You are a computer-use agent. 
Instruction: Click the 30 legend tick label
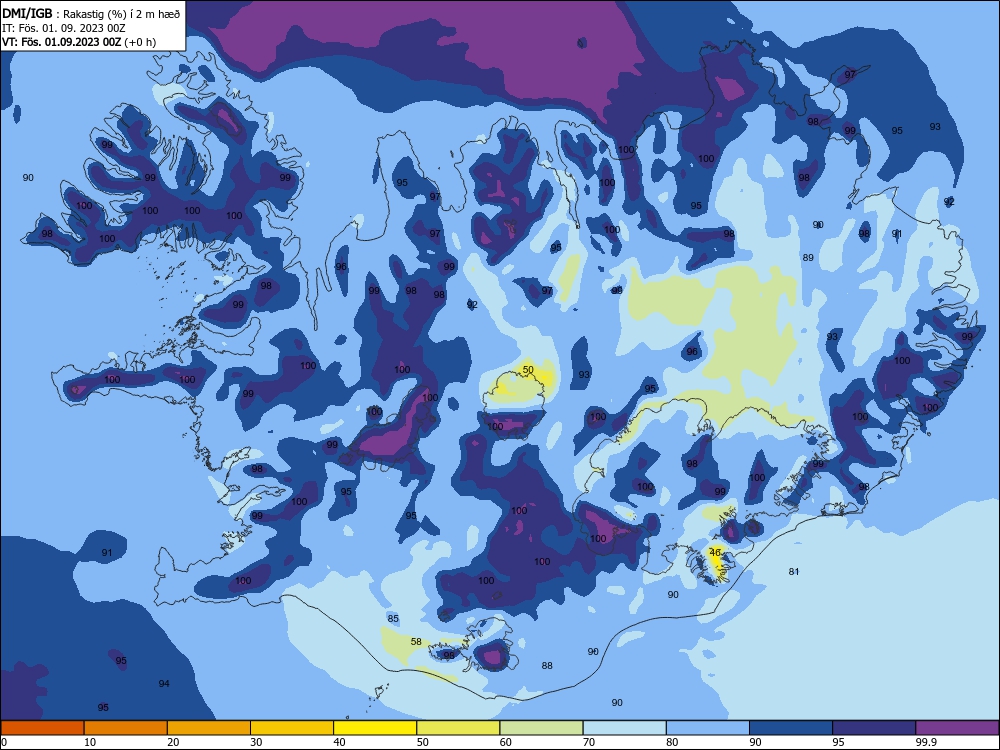256,742
